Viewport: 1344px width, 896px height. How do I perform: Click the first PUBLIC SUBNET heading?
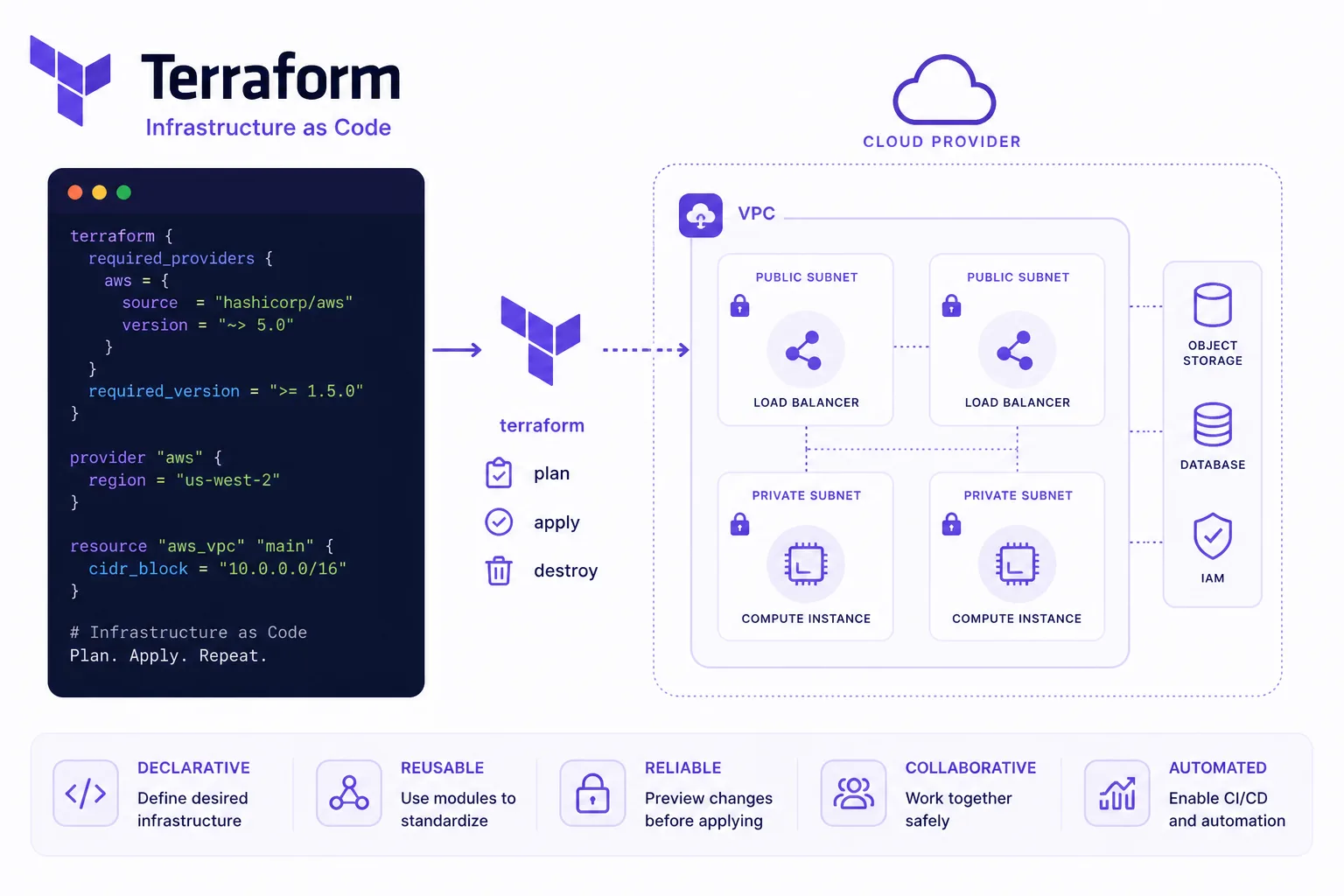(x=807, y=277)
